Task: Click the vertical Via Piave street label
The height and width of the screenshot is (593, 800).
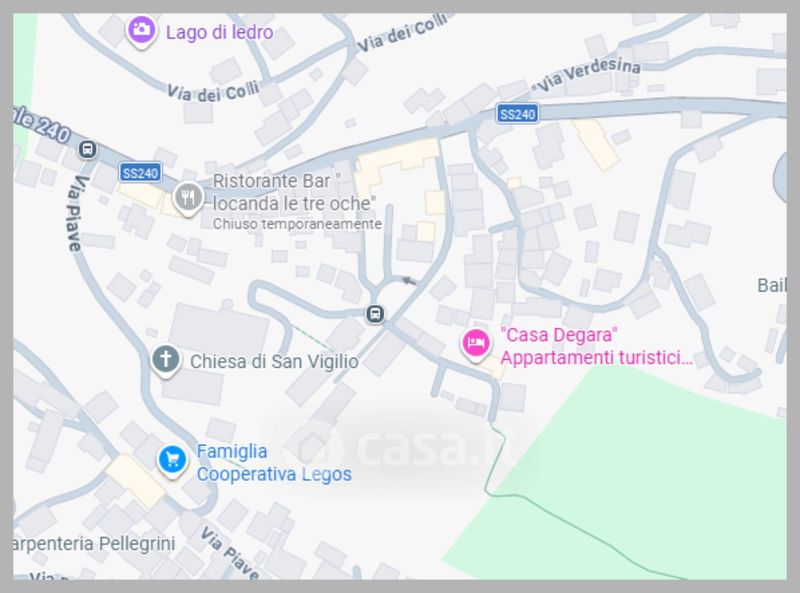Action: (78, 213)
